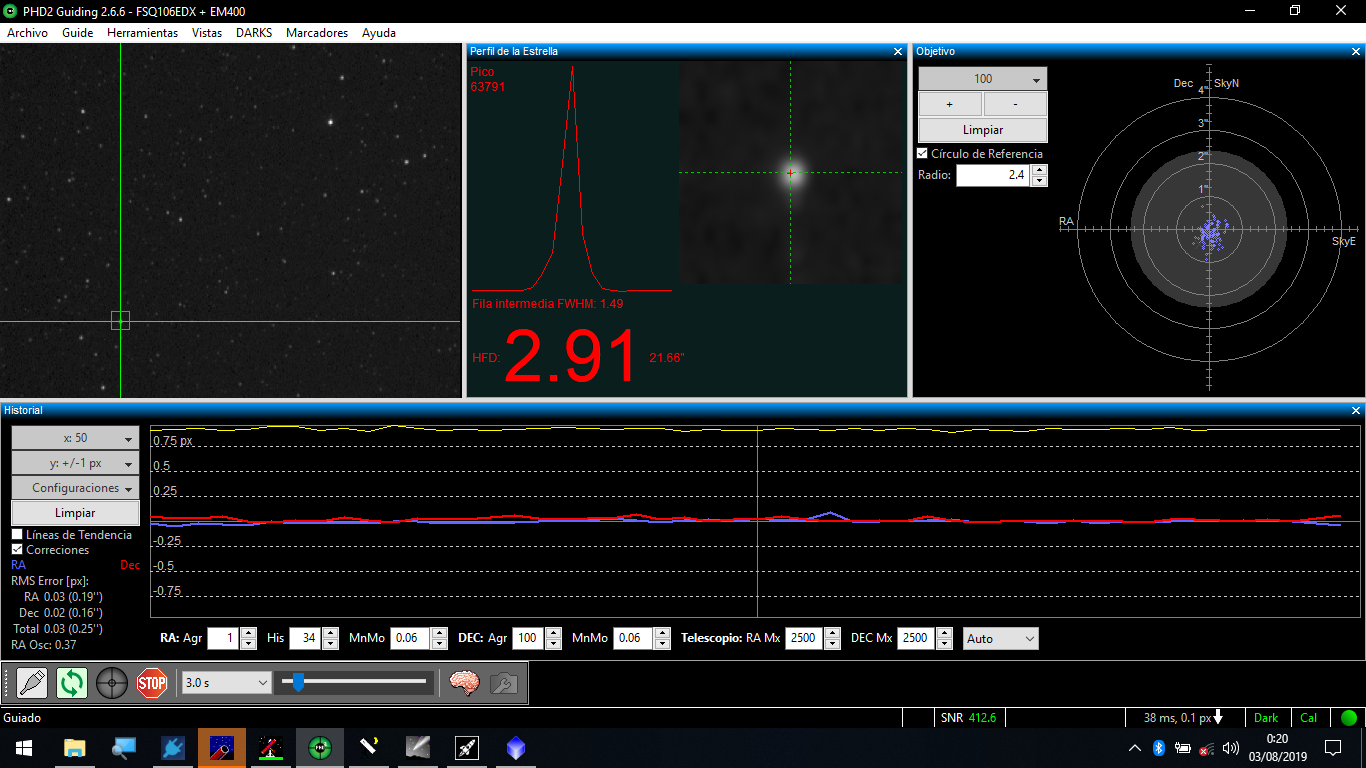Open the Archivo menu
The height and width of the screenshot is (768, 1366).
[27, 33]
